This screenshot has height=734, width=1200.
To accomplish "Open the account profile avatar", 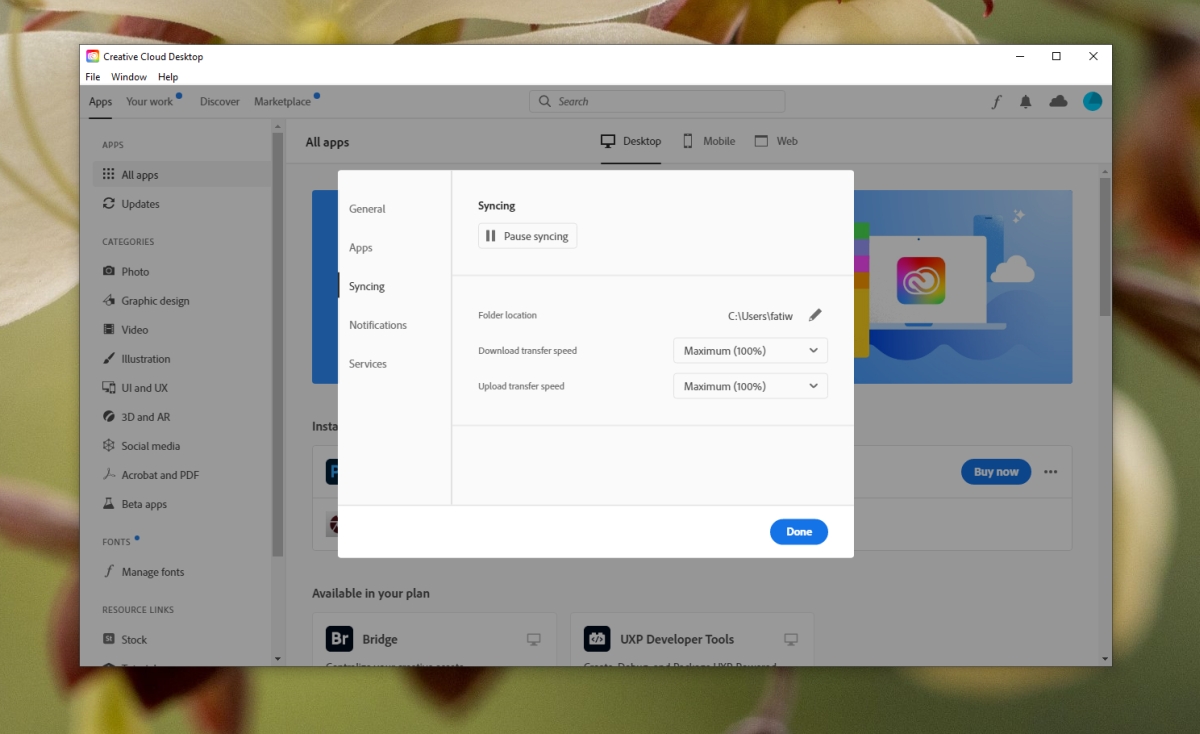I will 1092,101.
